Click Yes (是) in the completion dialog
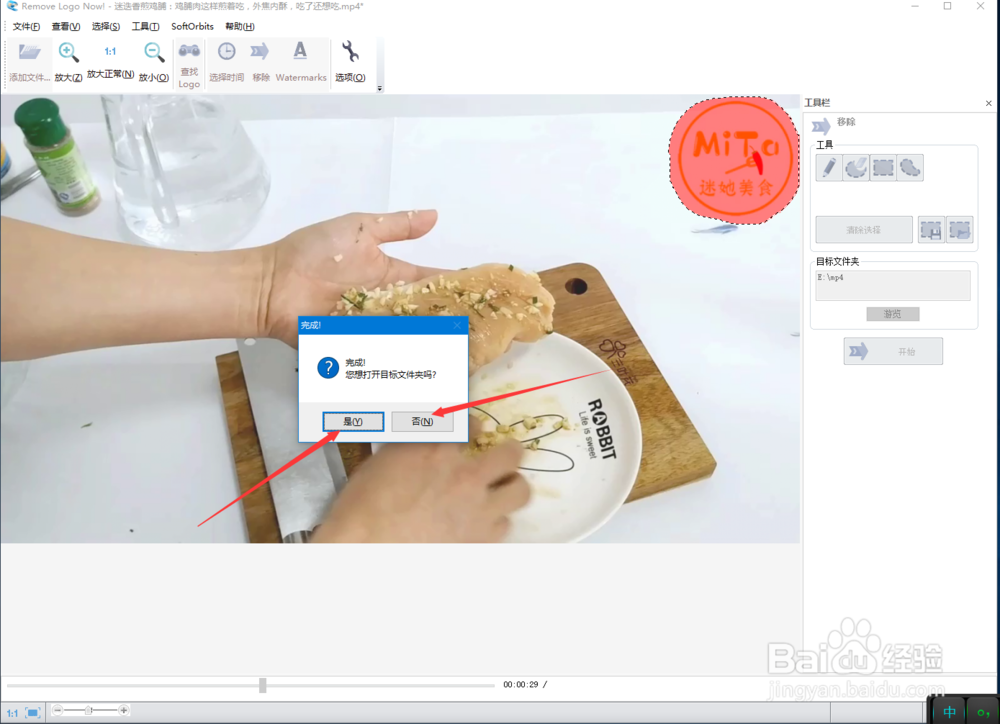Screen dimensions: 1000x724 click(x=353, y=422)
